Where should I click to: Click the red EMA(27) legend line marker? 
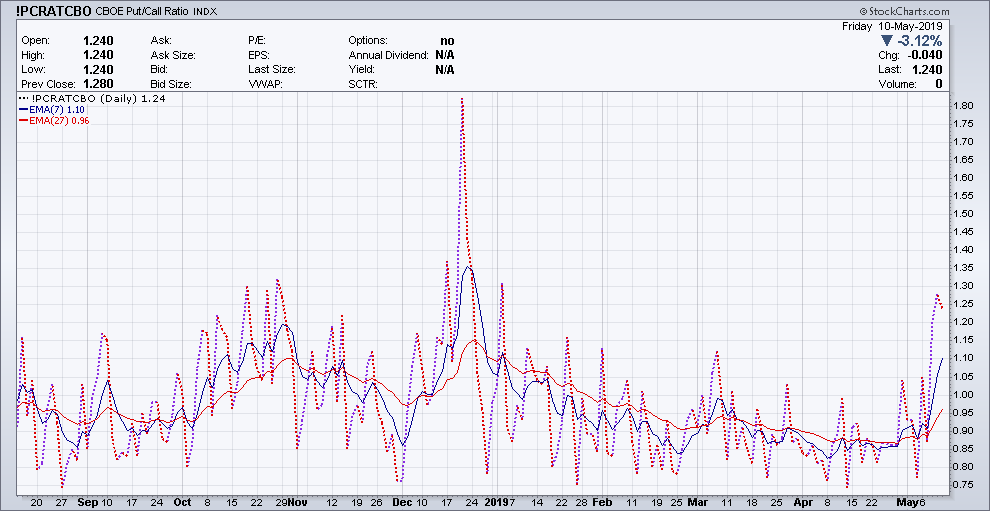[x=23, y=121]
